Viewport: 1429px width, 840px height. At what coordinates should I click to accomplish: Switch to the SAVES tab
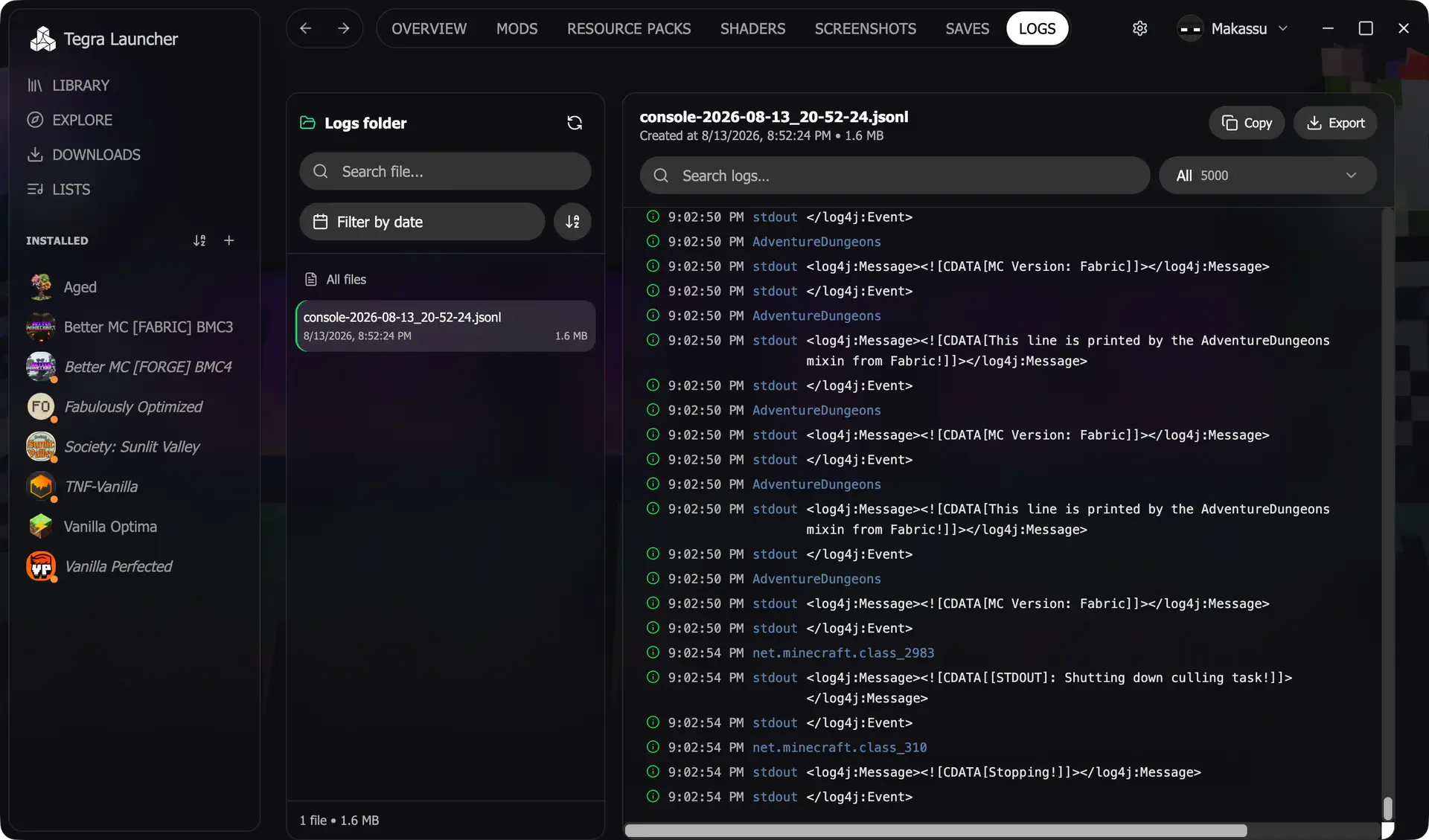pos(967,28)
